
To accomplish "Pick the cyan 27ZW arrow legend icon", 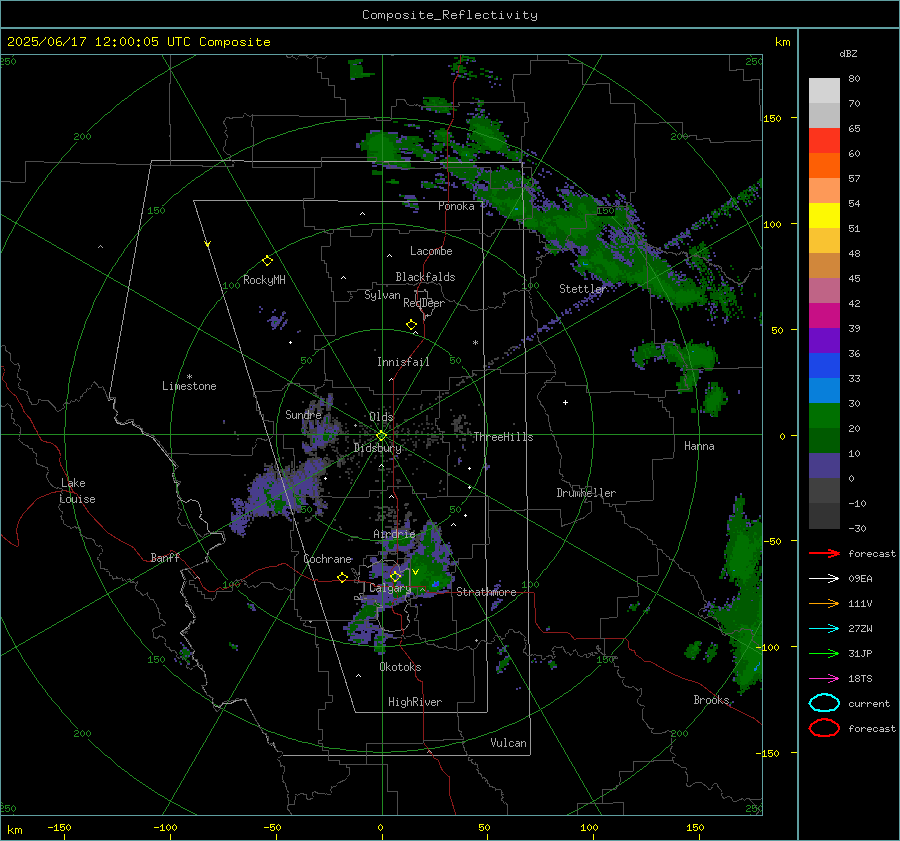I will click(x=824, y=629).
